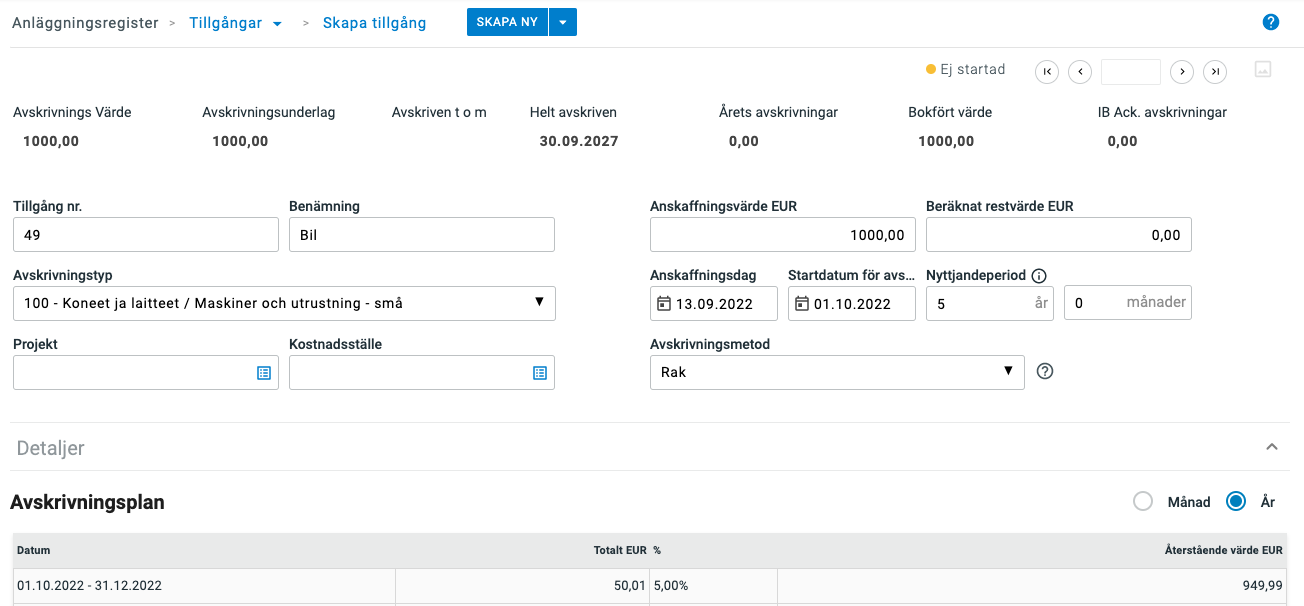Open calendar icon in Startdatum field
The height and width of the screenshot is (606, 1304).
[802, 304]
